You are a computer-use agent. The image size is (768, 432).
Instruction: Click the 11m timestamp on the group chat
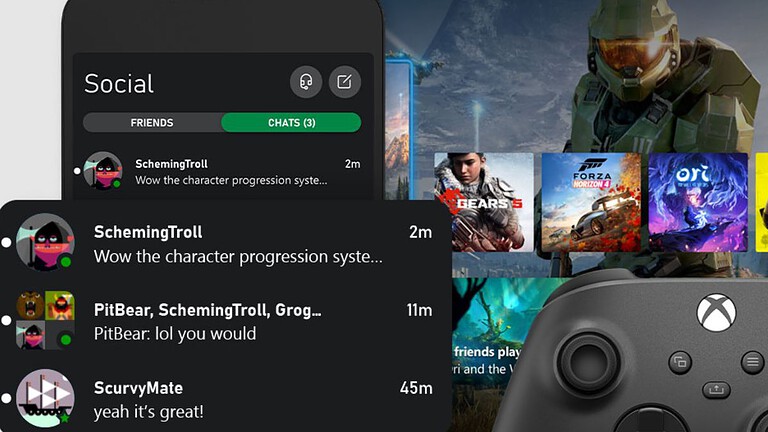click(x=419, y=310)
